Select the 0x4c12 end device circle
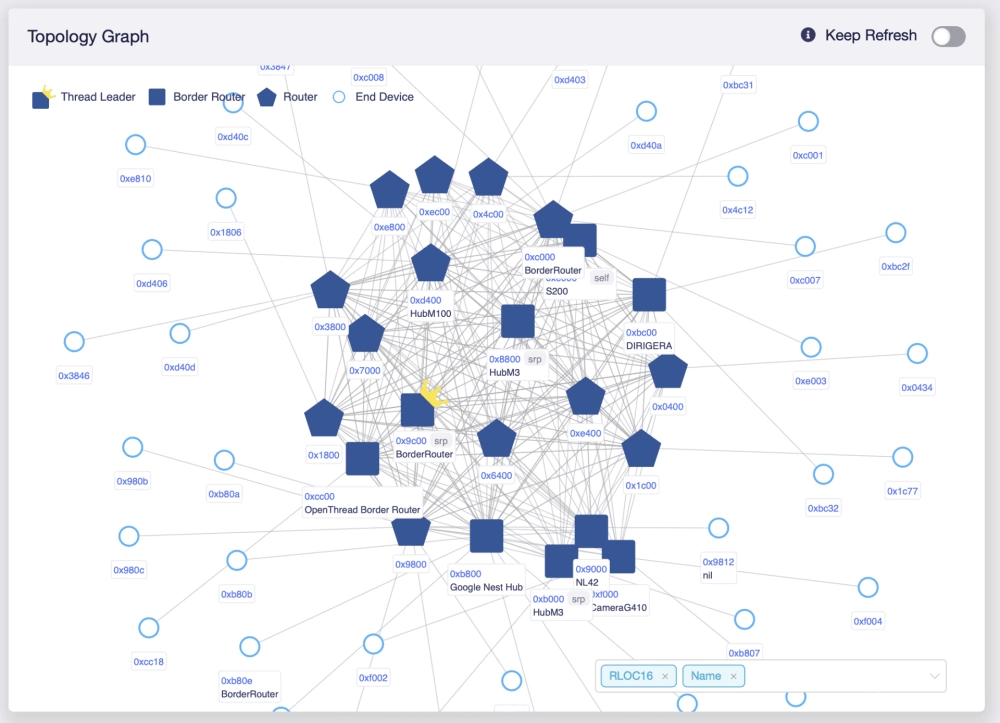Viewport: 1000px width, 723px height. 738,176
